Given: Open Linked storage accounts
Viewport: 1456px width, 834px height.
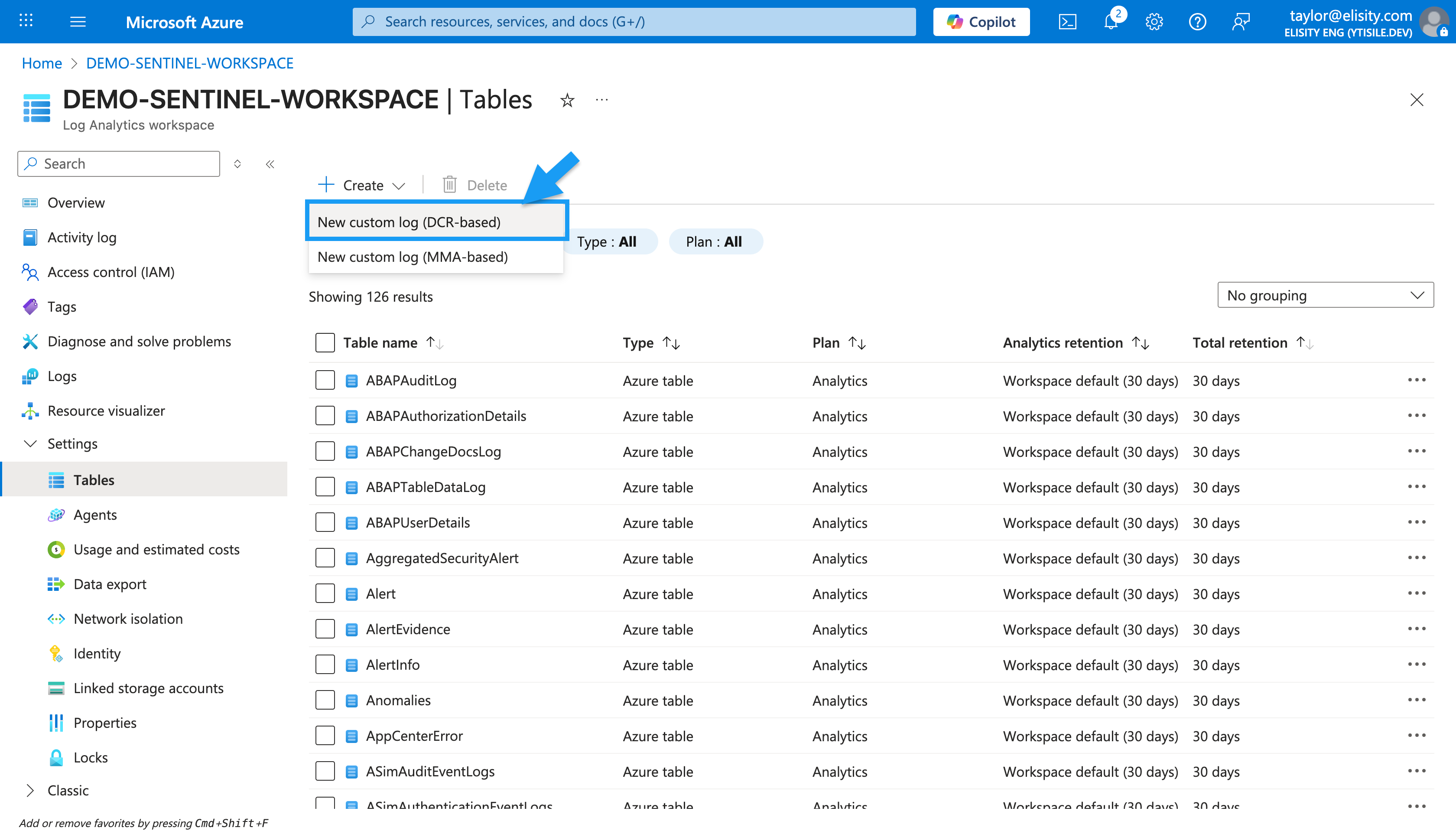Looking at the screenshot, I should (148, 688).
